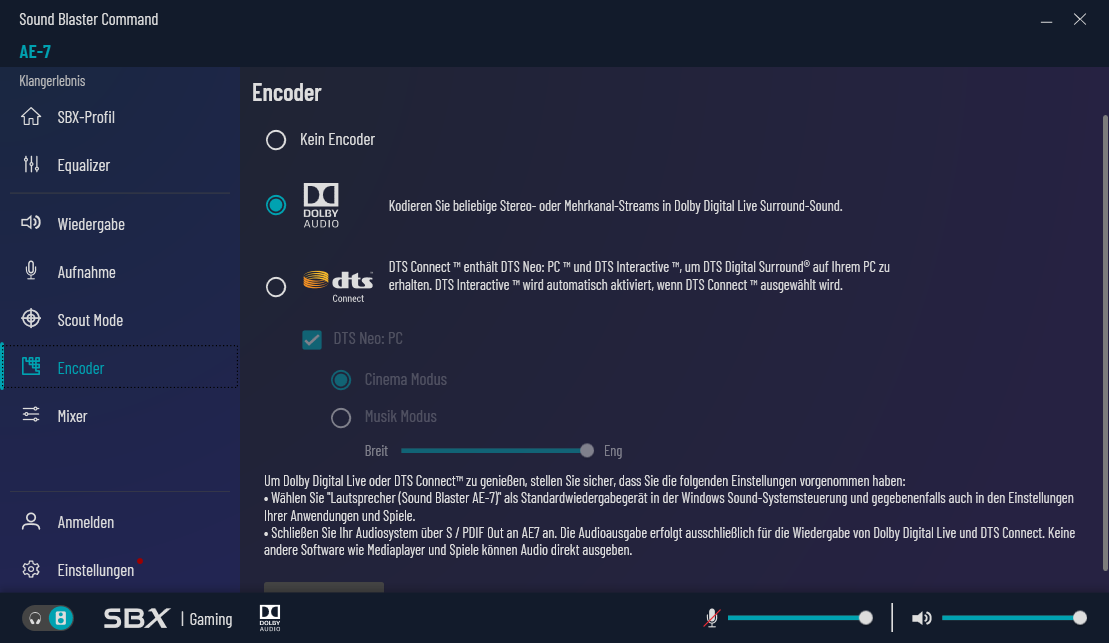This screenshot has width=1109, height=643.
Task: Select the Cinema Modus radio button
Action: point(341,381)
